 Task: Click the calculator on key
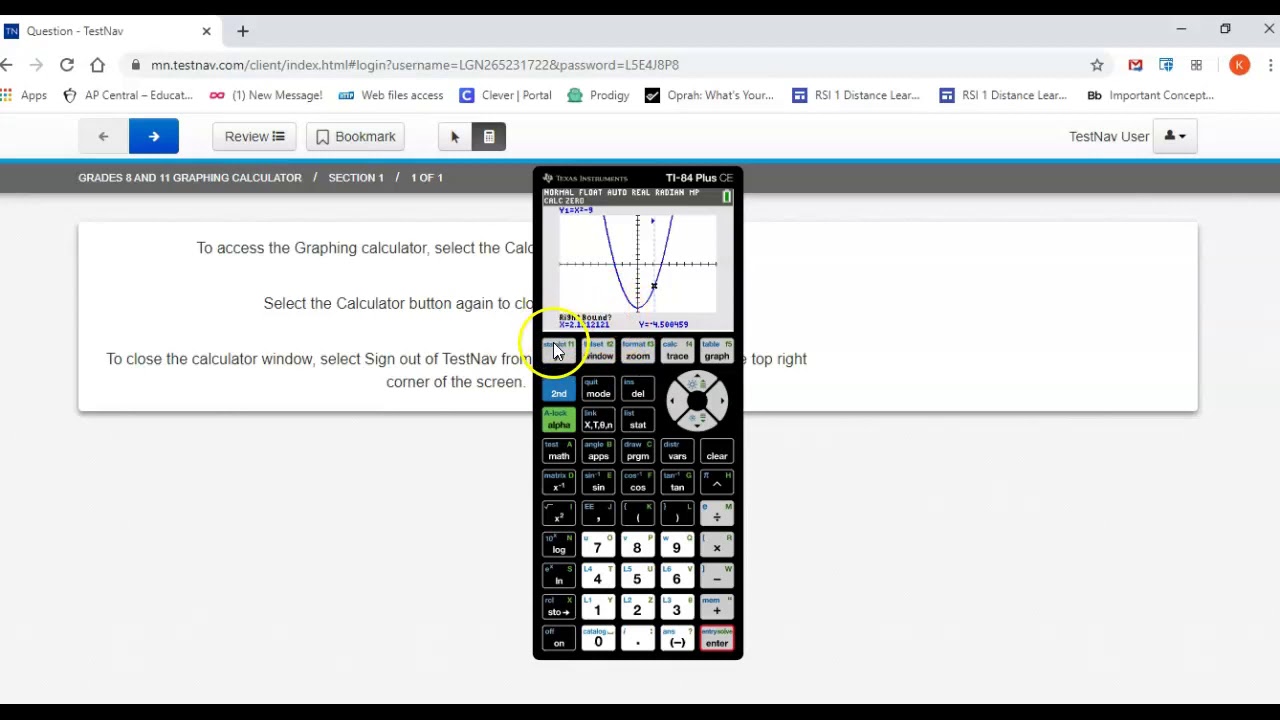tap(558, 637)
